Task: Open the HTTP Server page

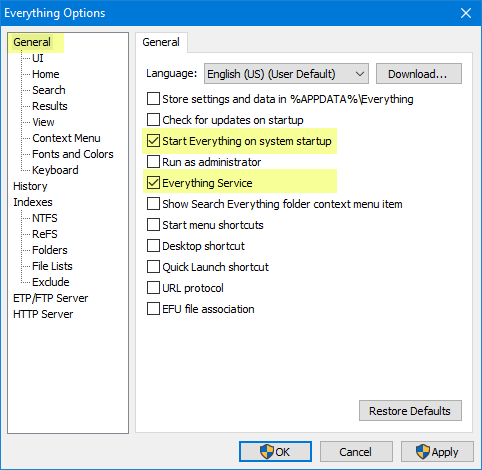Action: (43, 314)
